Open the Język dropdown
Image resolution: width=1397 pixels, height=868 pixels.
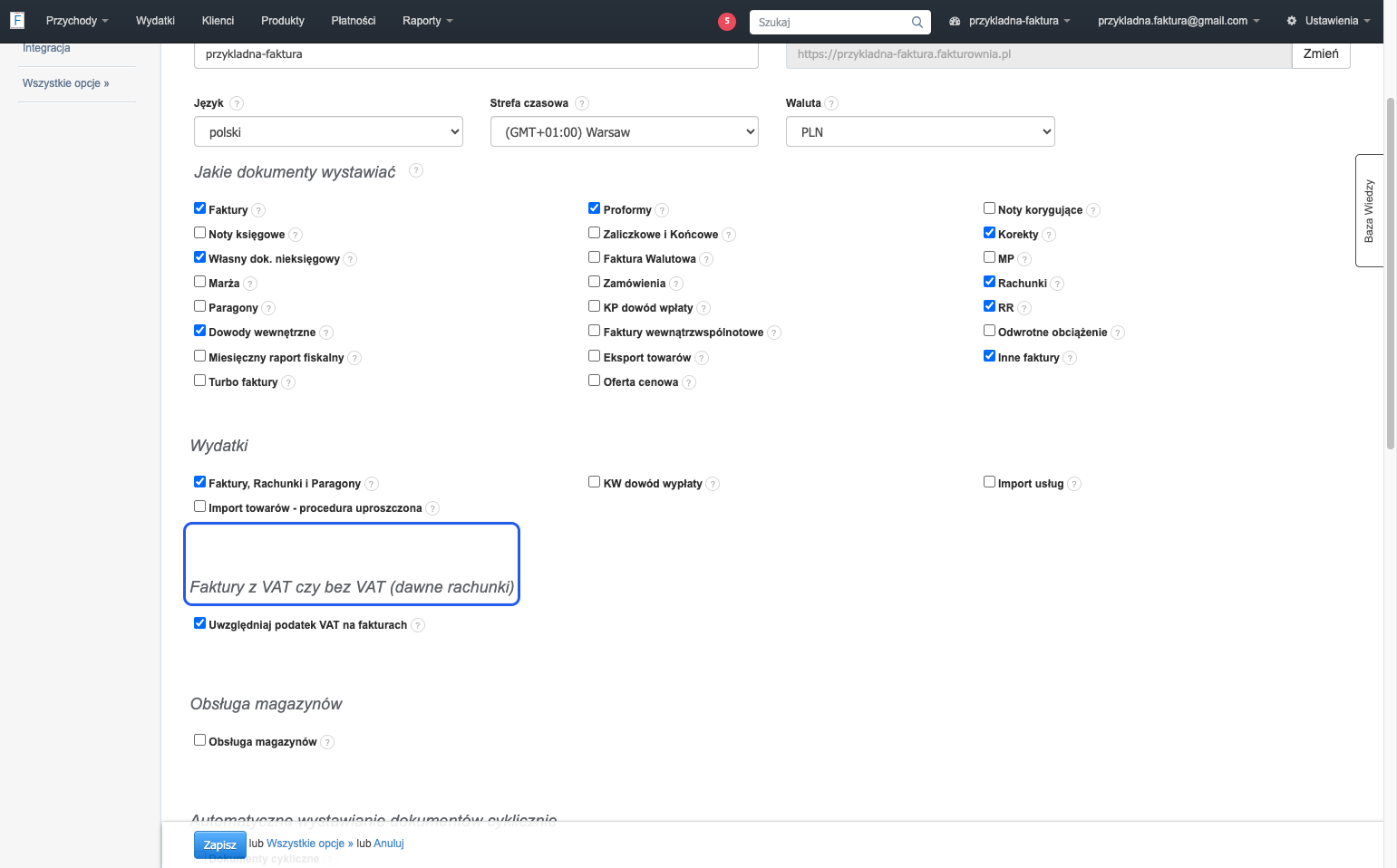(x=328, y=131)
